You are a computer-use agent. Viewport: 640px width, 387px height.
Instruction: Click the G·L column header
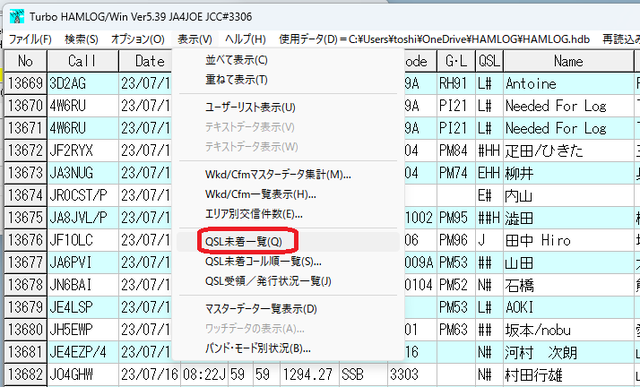456,61
